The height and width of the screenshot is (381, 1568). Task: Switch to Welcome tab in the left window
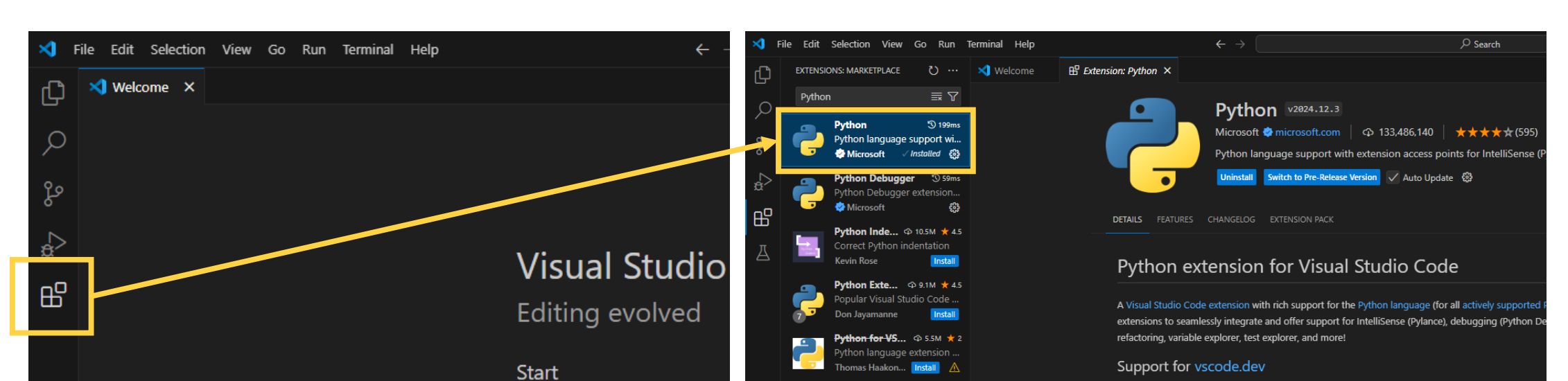141,87
